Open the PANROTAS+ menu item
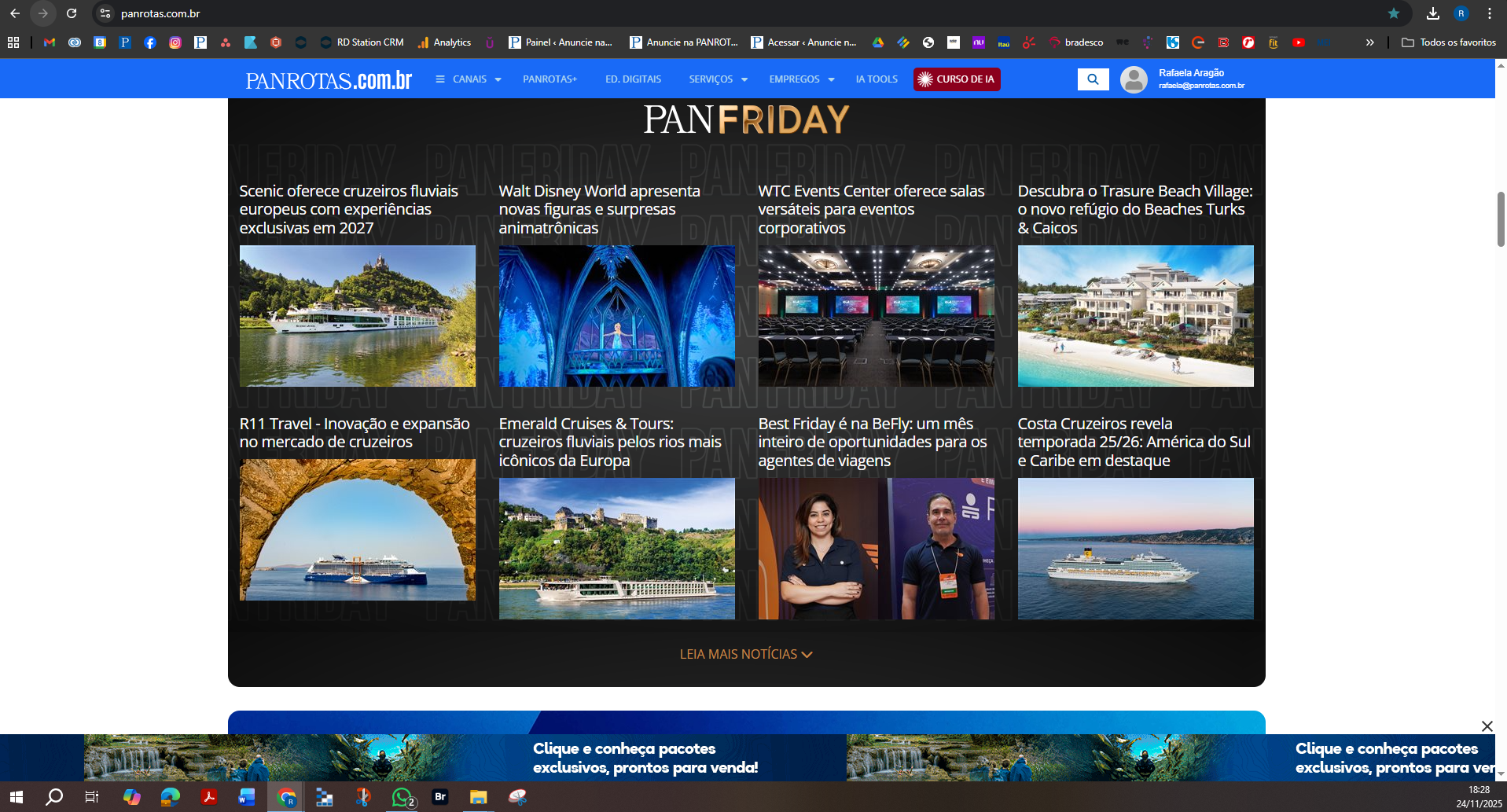 [550, 79]
